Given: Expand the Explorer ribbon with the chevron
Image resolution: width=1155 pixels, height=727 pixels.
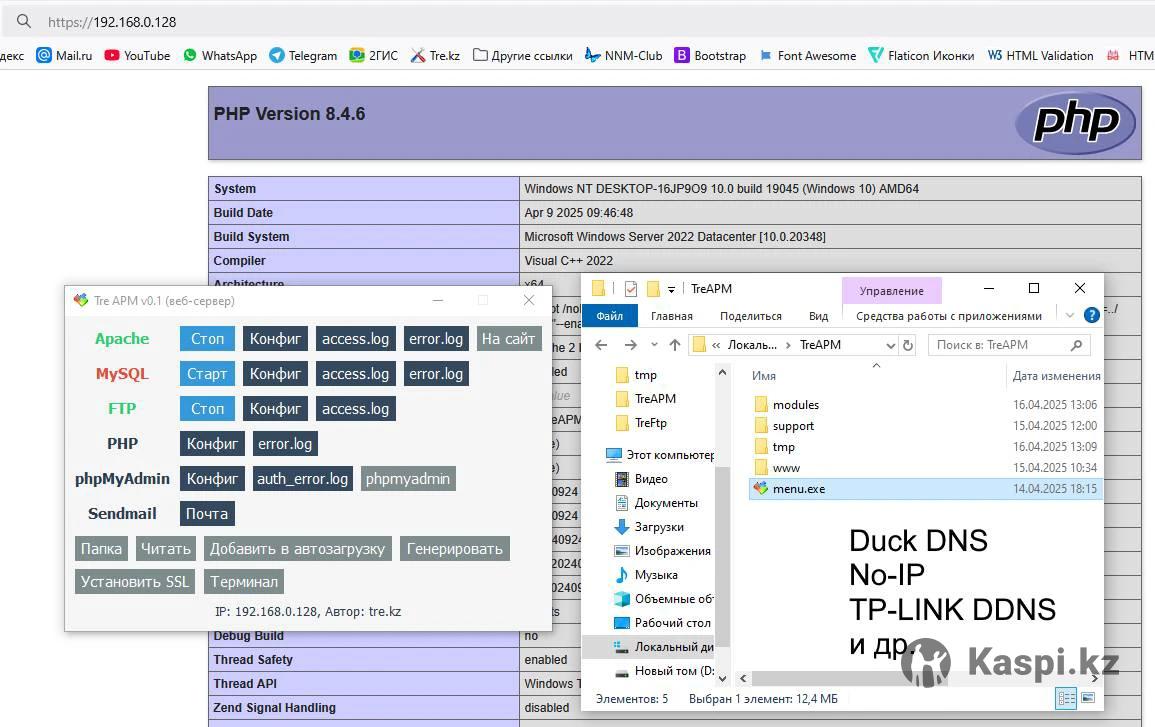Looking at the screenshot, I should (1070, 315).
